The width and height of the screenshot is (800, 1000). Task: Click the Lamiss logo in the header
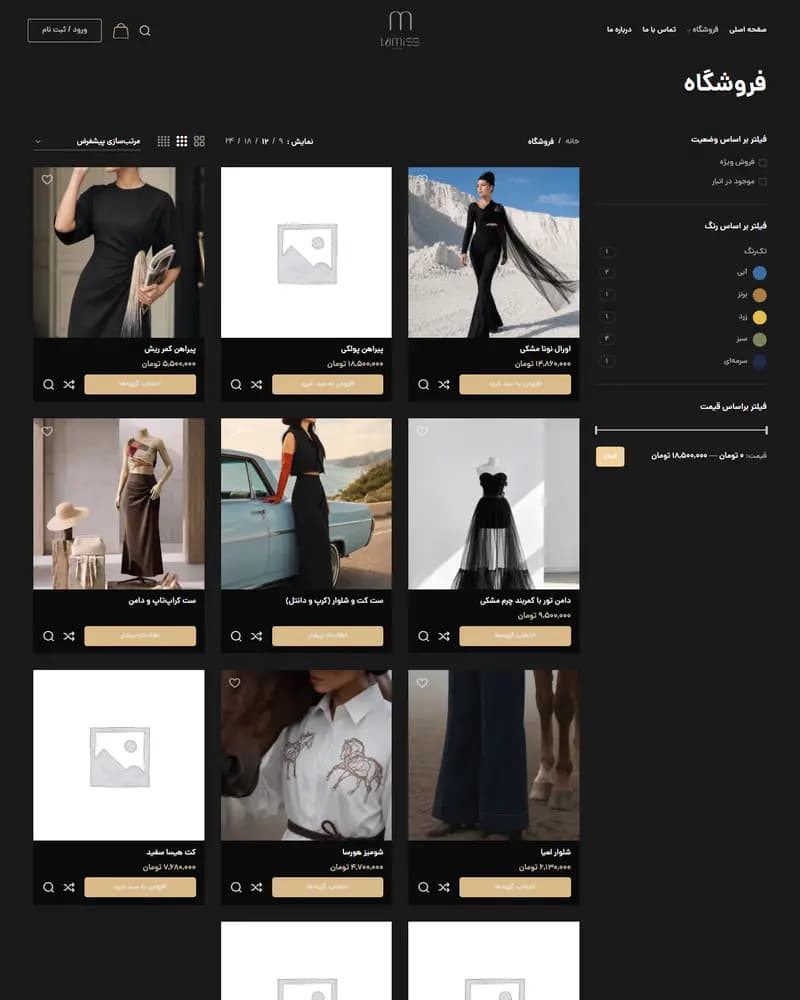pos(400,29)
